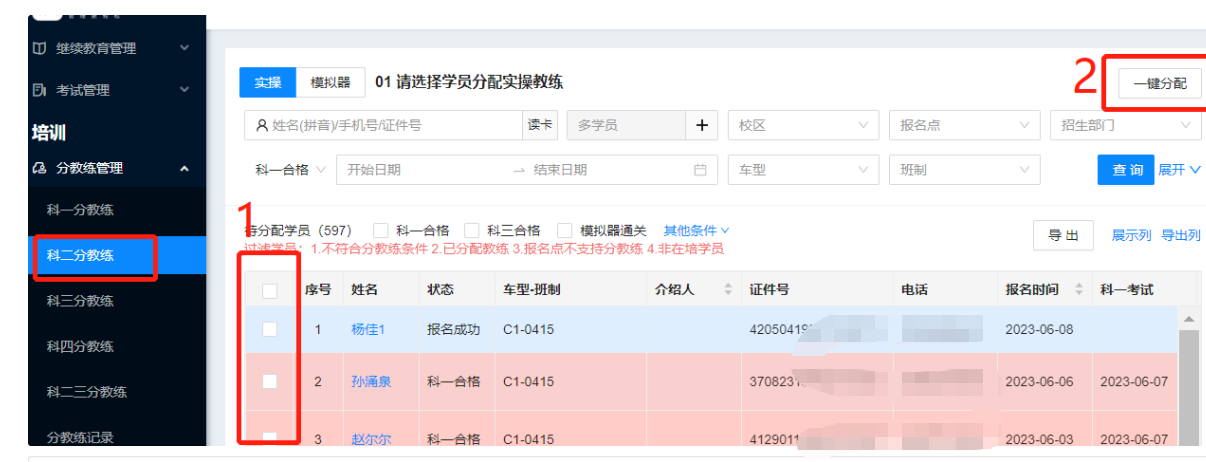The width and height of the screenshot is (1206, 462).
Task: Click the 继续教育管理 book icon
Action: click(x=39, y=48)
